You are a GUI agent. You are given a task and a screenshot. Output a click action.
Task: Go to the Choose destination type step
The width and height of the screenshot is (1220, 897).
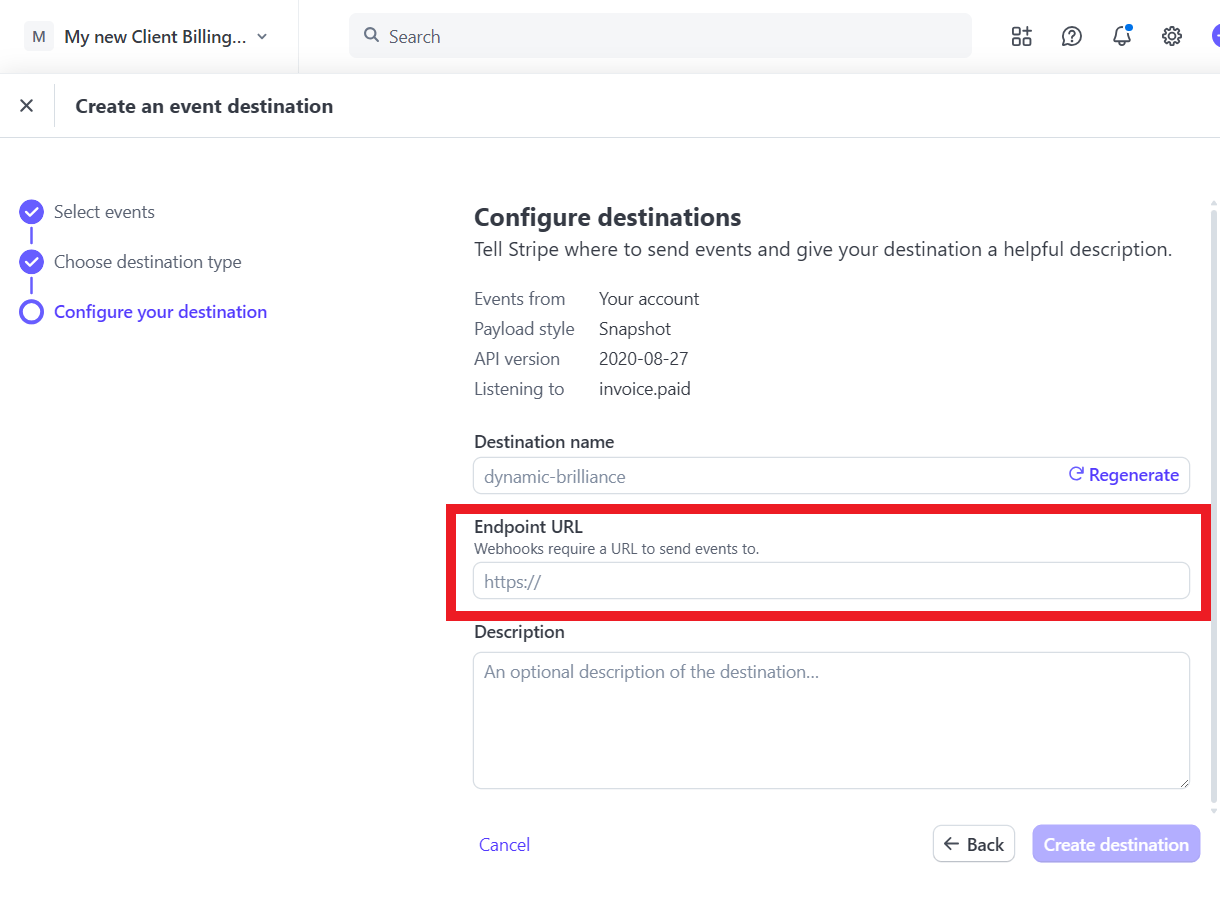coord(147,262)
